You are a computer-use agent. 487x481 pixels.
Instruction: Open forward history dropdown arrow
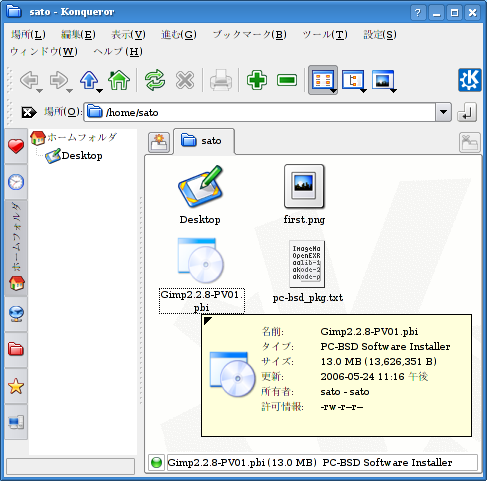pyautogui.click(x=70, y=91)
